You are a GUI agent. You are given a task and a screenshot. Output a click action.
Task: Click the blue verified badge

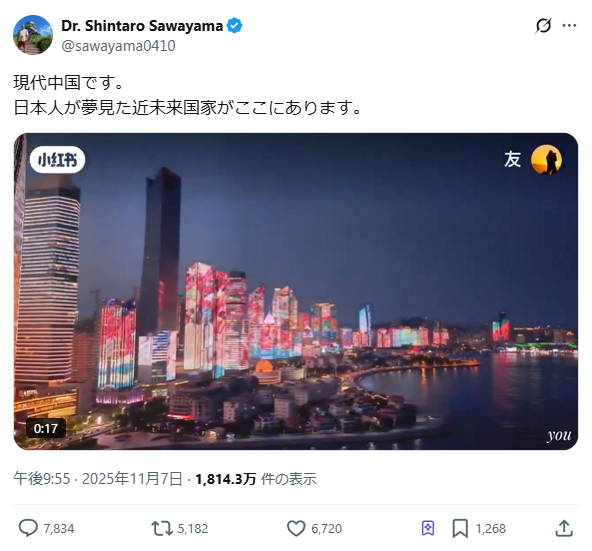234,26
